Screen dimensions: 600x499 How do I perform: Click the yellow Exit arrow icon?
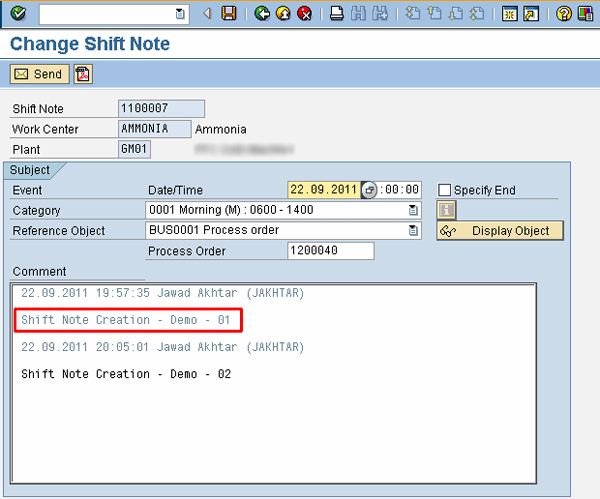click(x=283, y=13)
